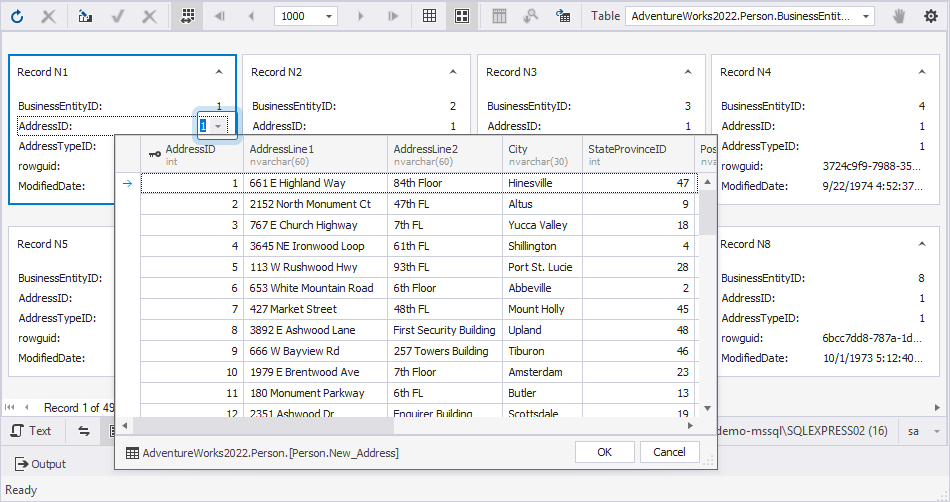
Task: Select the card view icon
Action: pyautogui.click(x=461, y=16)
